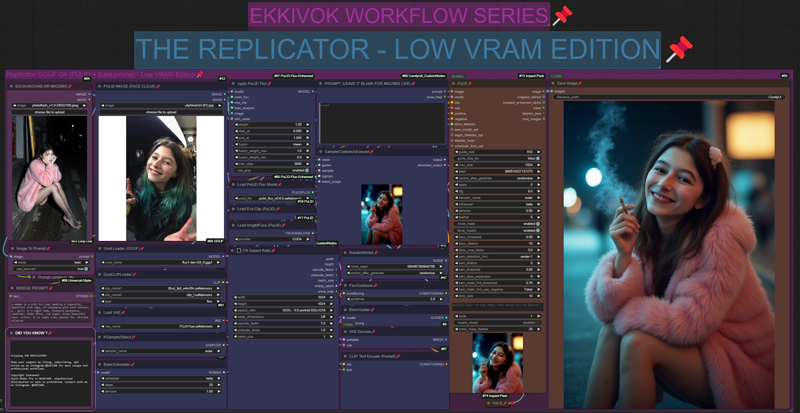
Task: Toggle use_tokenizer true switch in Image To Prompt
Action: pos(86,269)
